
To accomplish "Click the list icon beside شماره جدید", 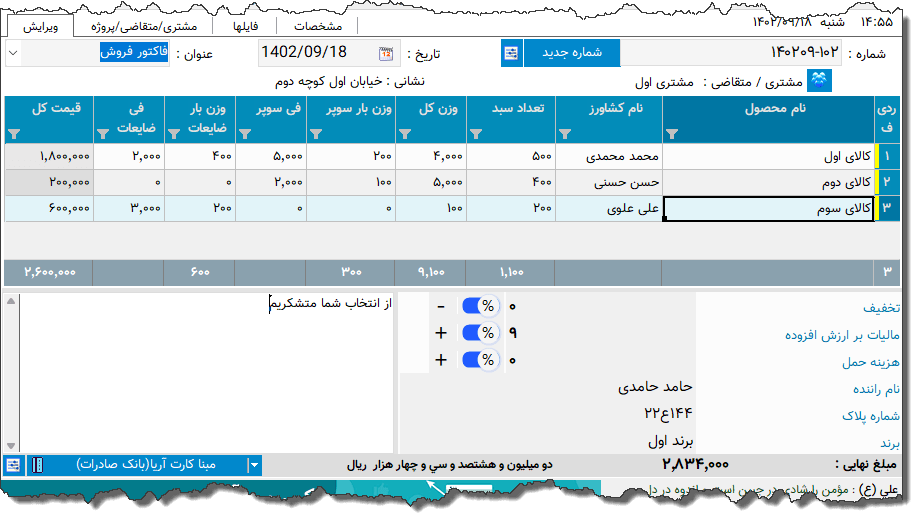I will [511, 53].
